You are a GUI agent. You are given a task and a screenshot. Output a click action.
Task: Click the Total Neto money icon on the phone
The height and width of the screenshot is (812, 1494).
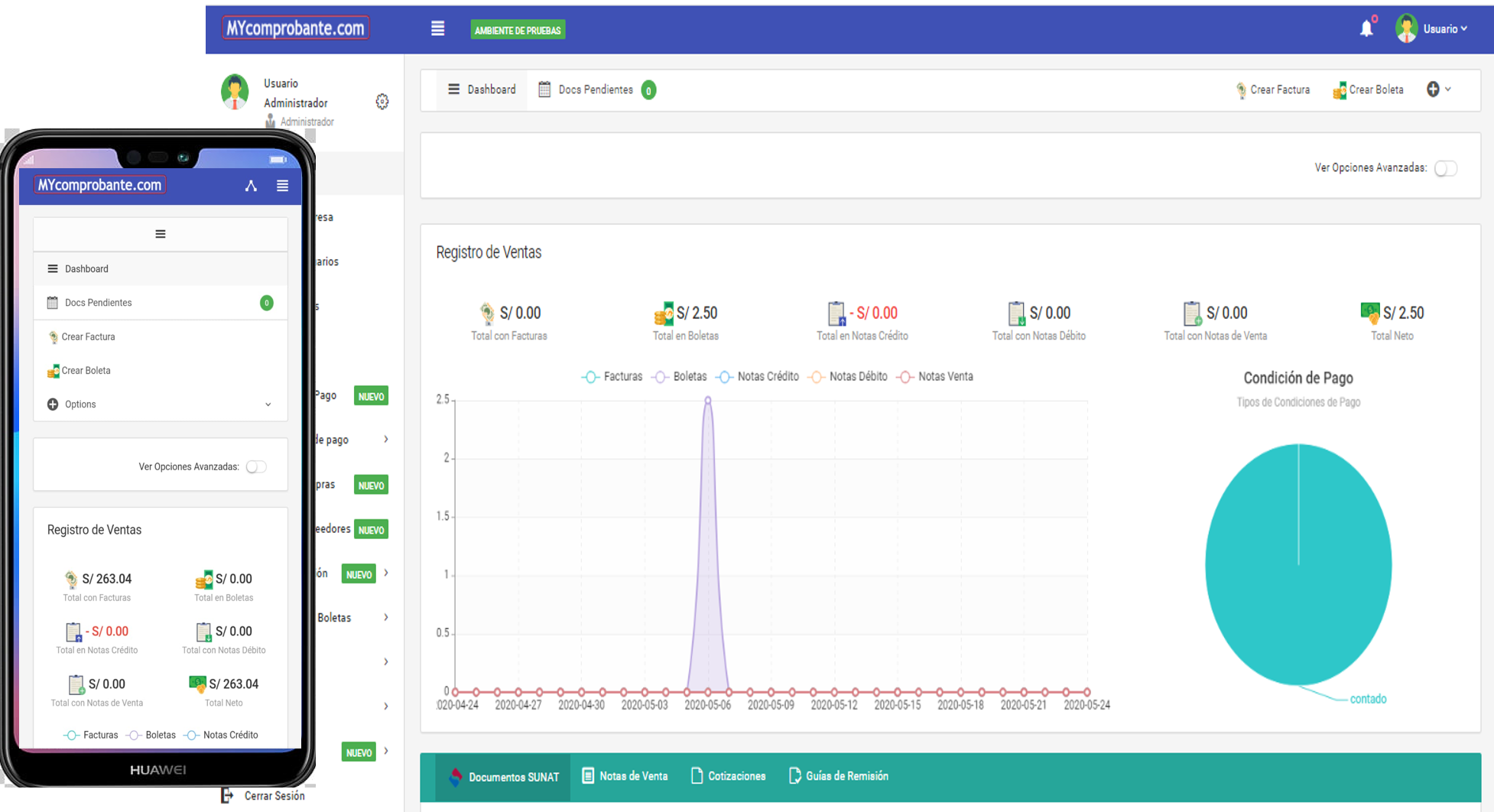tap(197, 684)
